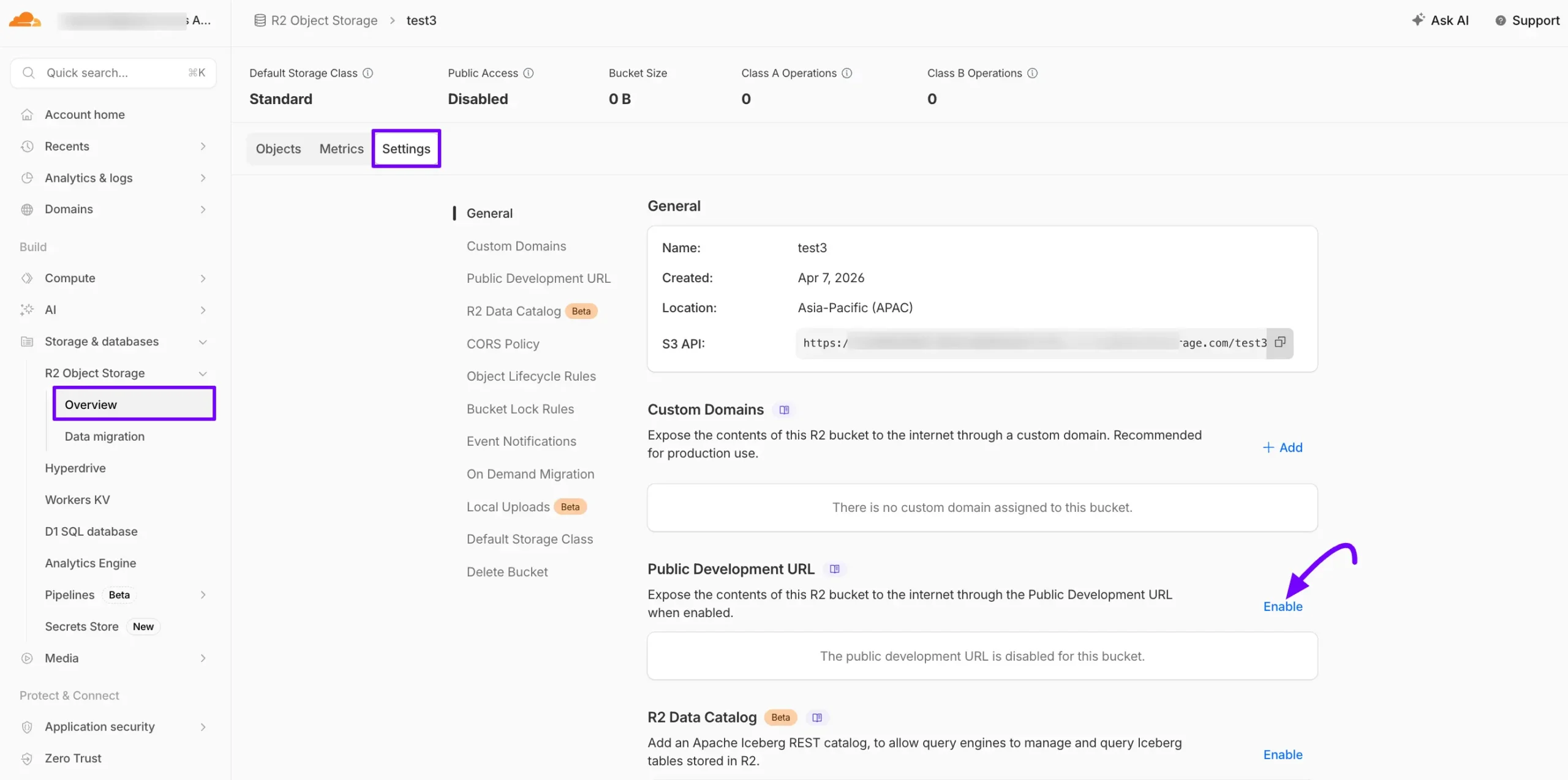Expand the Pipelines Beta section

pos(203,594)
